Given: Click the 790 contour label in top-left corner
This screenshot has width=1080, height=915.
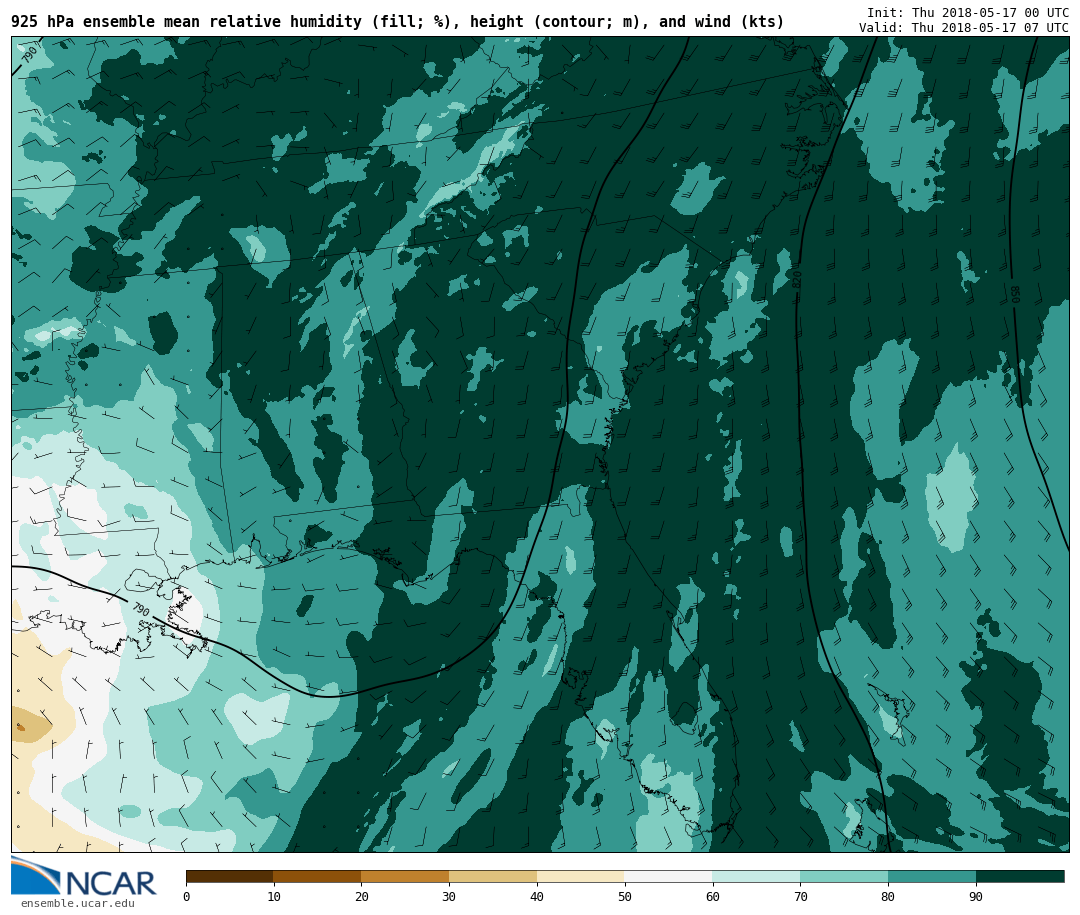Looking at the screenshot, I should click(x=30, y=54).
